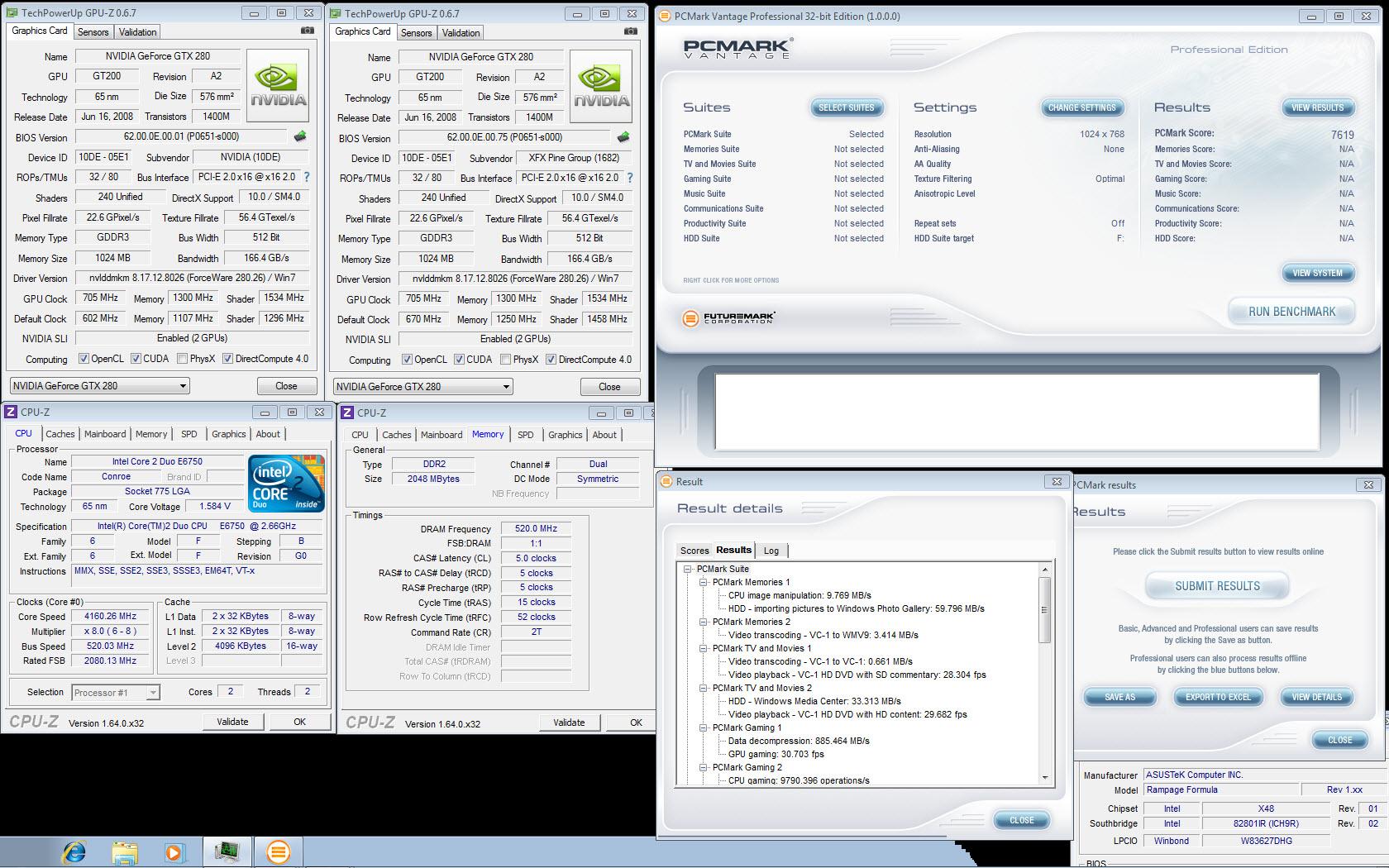The width and height of the screenshot is (1389, 868).
Task: Click NVIDIA logo in right GPU-Z window
Action: coord(601,87)
